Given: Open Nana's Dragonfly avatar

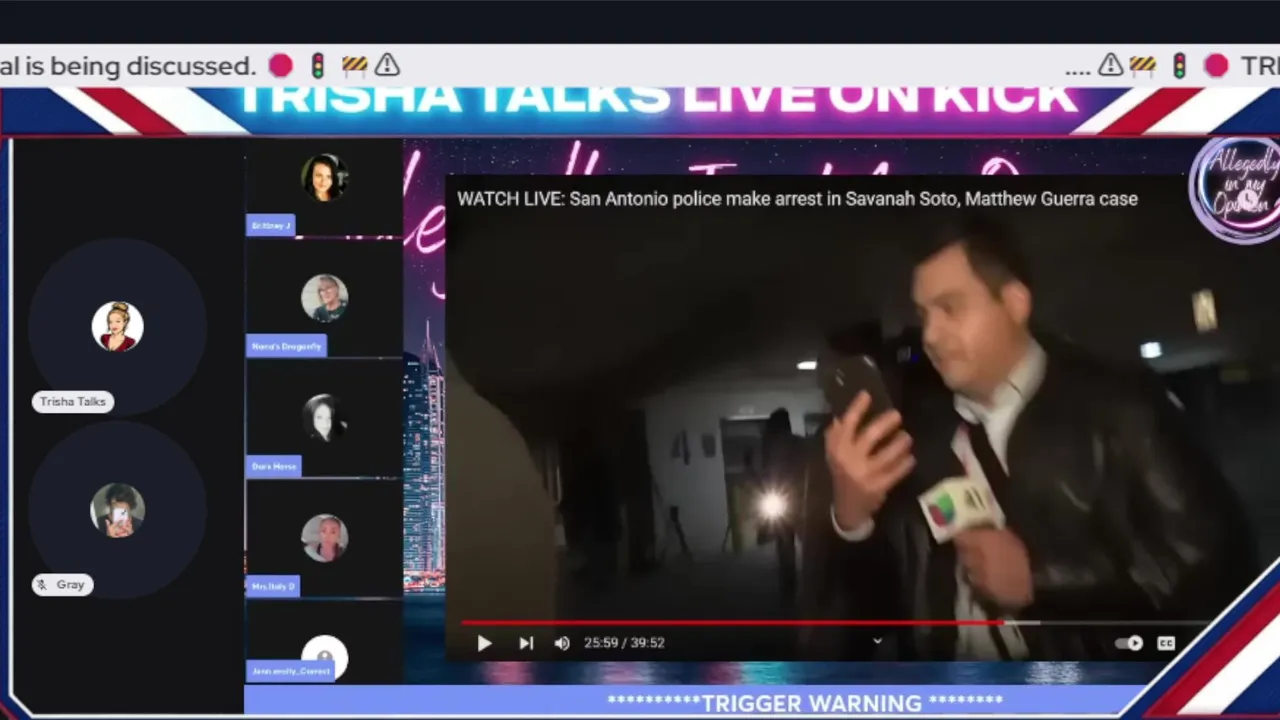Looking at the screenshot, I should [324, 298].
